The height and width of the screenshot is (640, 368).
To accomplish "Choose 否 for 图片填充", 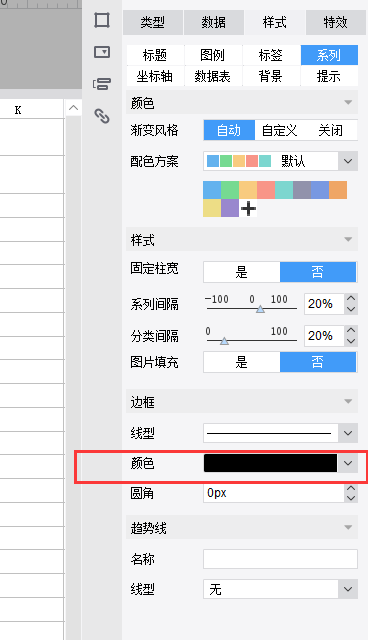I will click(318, 362).
